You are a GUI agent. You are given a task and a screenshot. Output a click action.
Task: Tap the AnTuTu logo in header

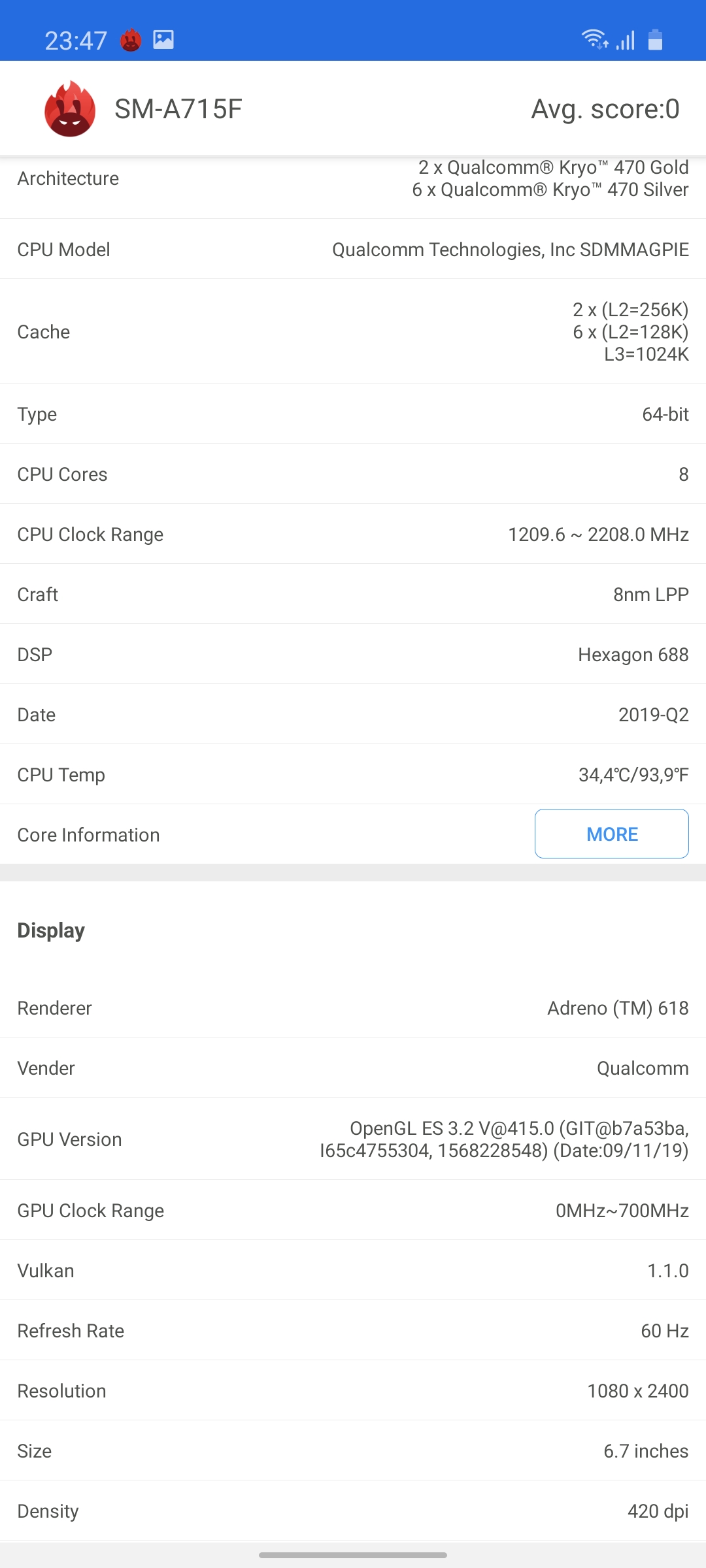tap(70, 109)
